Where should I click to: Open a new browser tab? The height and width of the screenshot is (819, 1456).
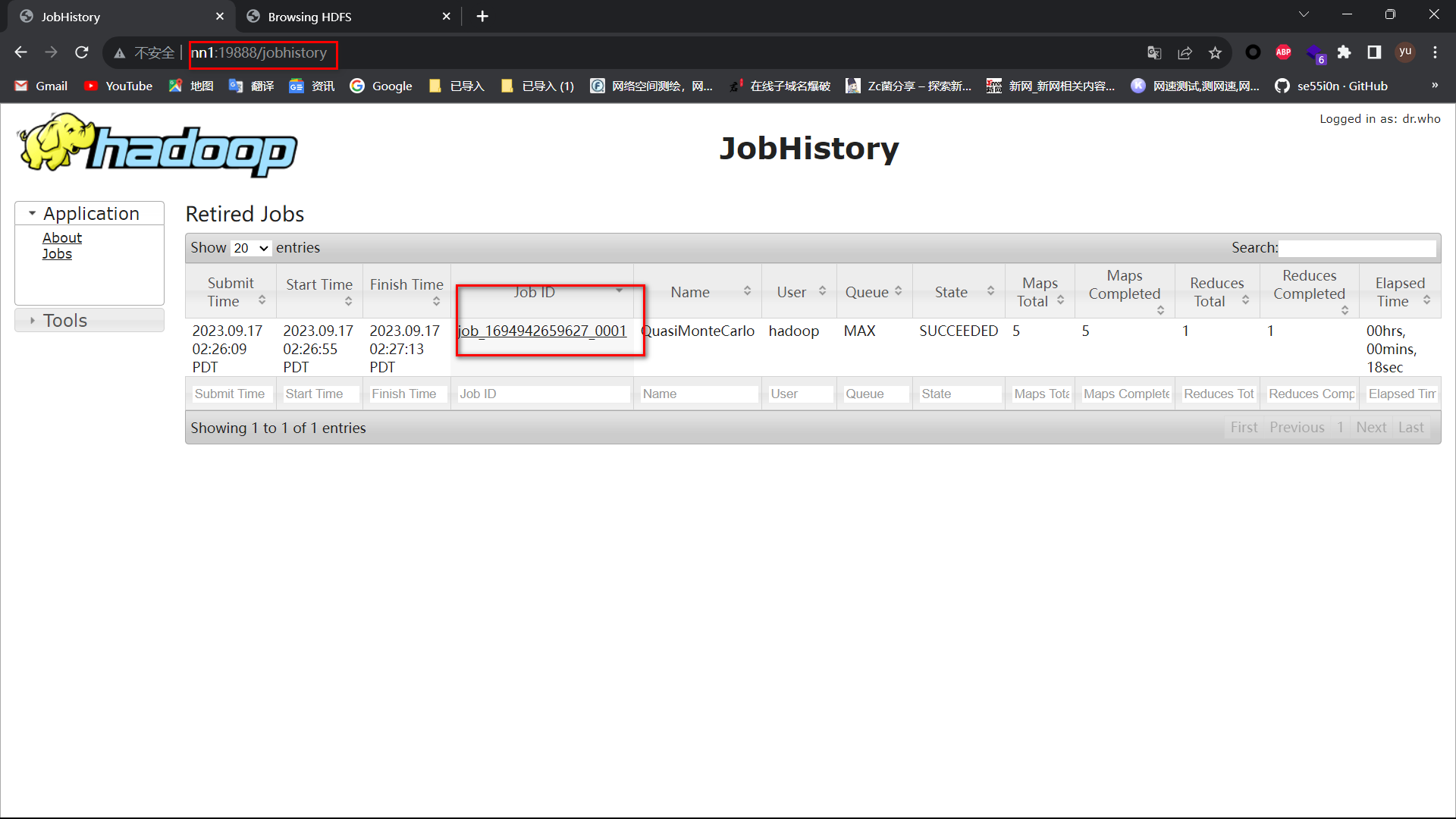482,17
